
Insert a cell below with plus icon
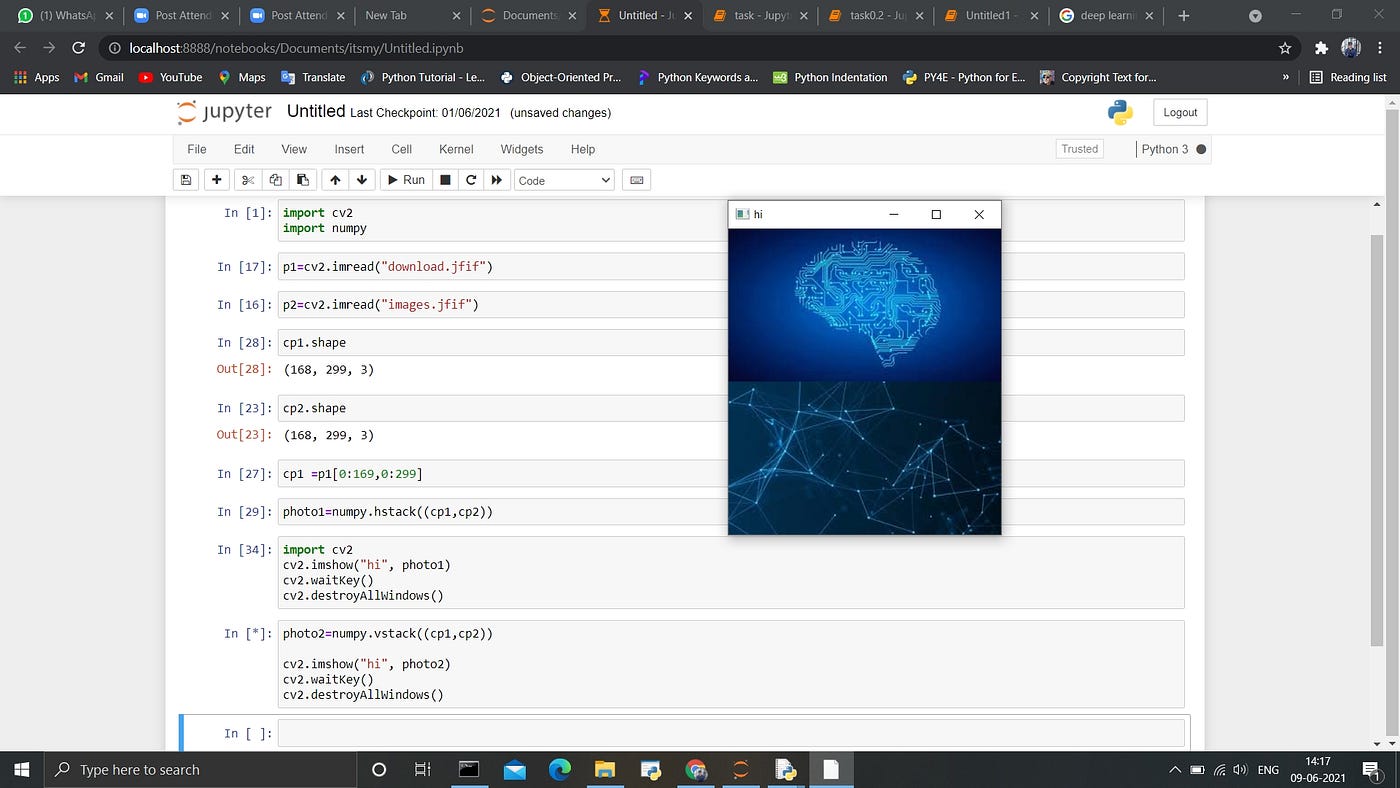point(217,180)
